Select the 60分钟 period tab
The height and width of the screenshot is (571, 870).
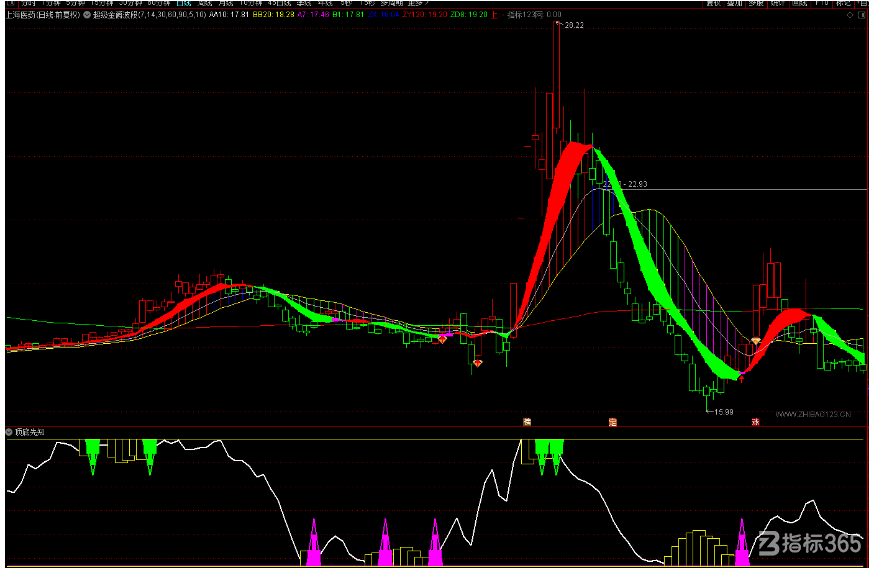click(x=159, y=3)
